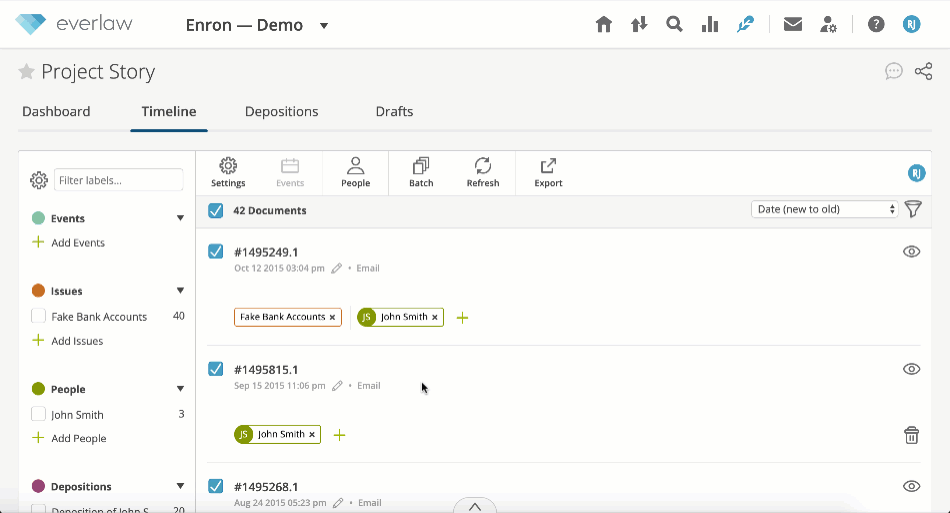Open timeline Settings in the toolbar
Screen dimensions: 950x513
click(x=228, y=173)
